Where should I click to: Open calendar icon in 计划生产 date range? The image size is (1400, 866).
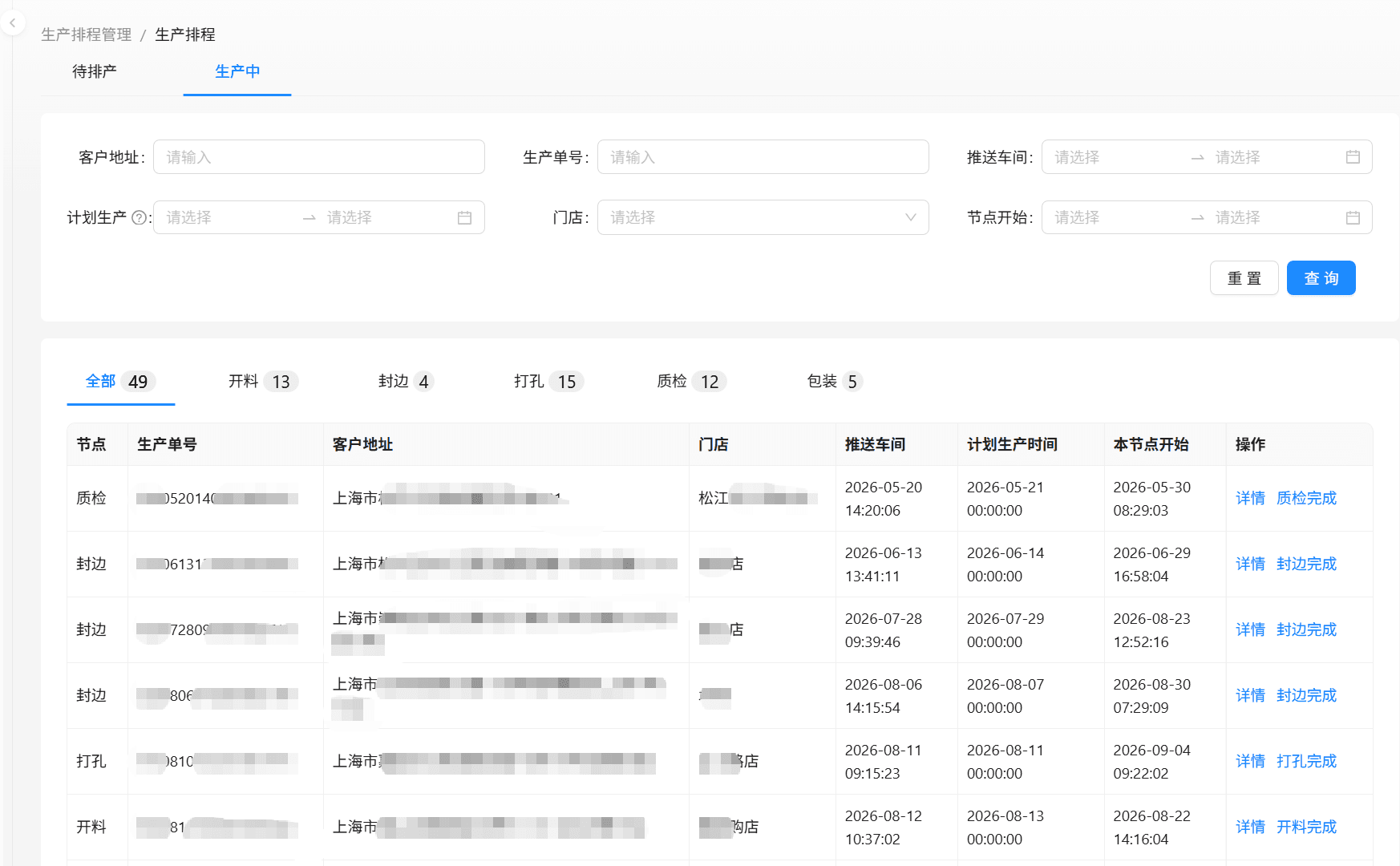[x=464, y=217]
